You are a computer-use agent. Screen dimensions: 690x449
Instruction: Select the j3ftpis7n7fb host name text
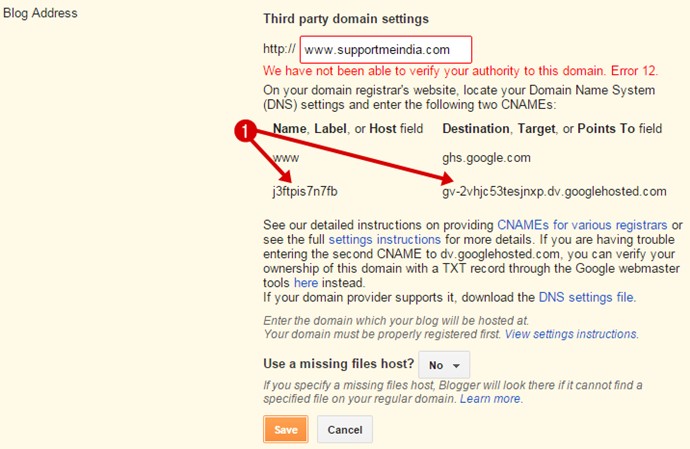click(305, 191)
